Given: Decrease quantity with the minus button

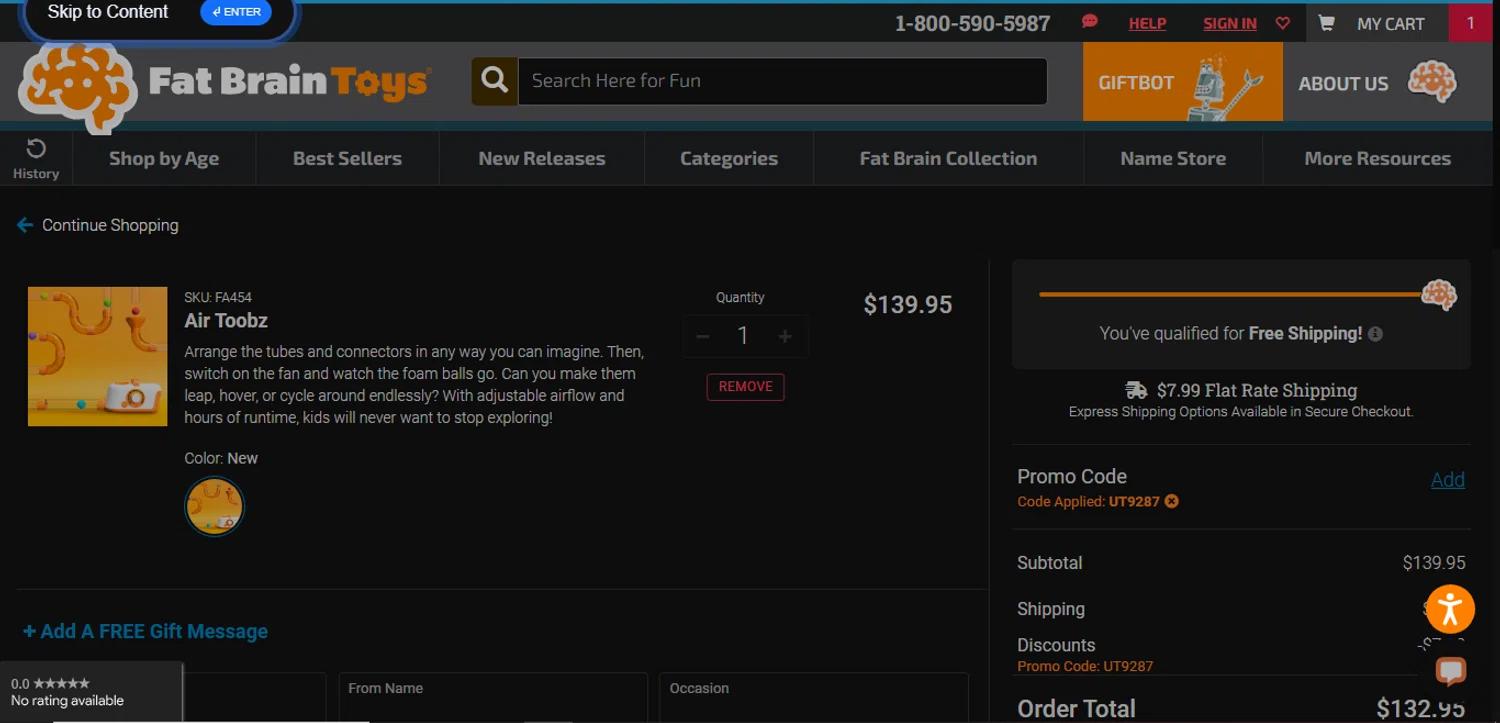Looking at the screenshot, I should [x=703, y=337].
